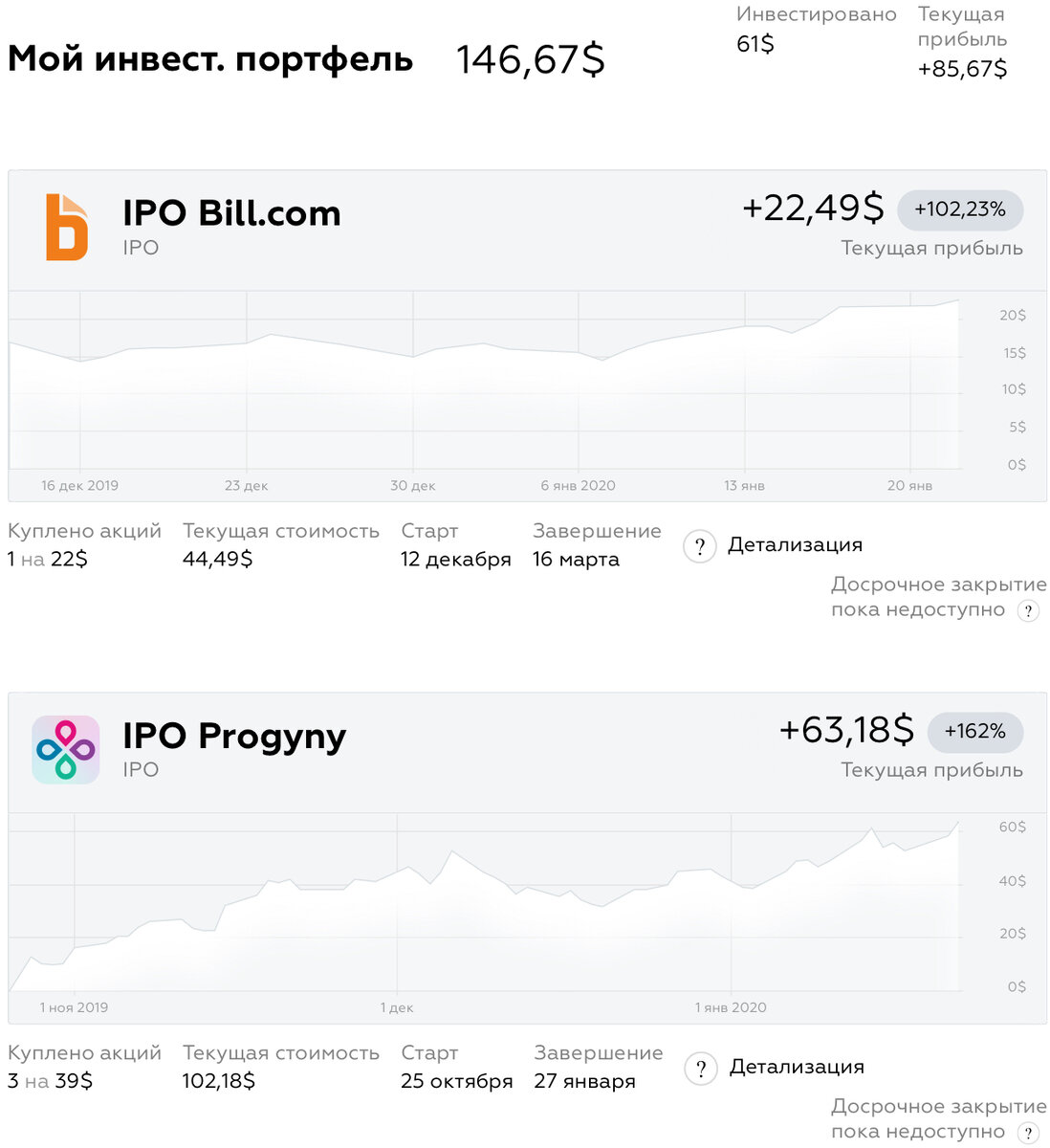Click the Progyny company logo icon
The width and height of the screenshot is (1050, 1148).
pyautogui.click(x=66, y=749)
